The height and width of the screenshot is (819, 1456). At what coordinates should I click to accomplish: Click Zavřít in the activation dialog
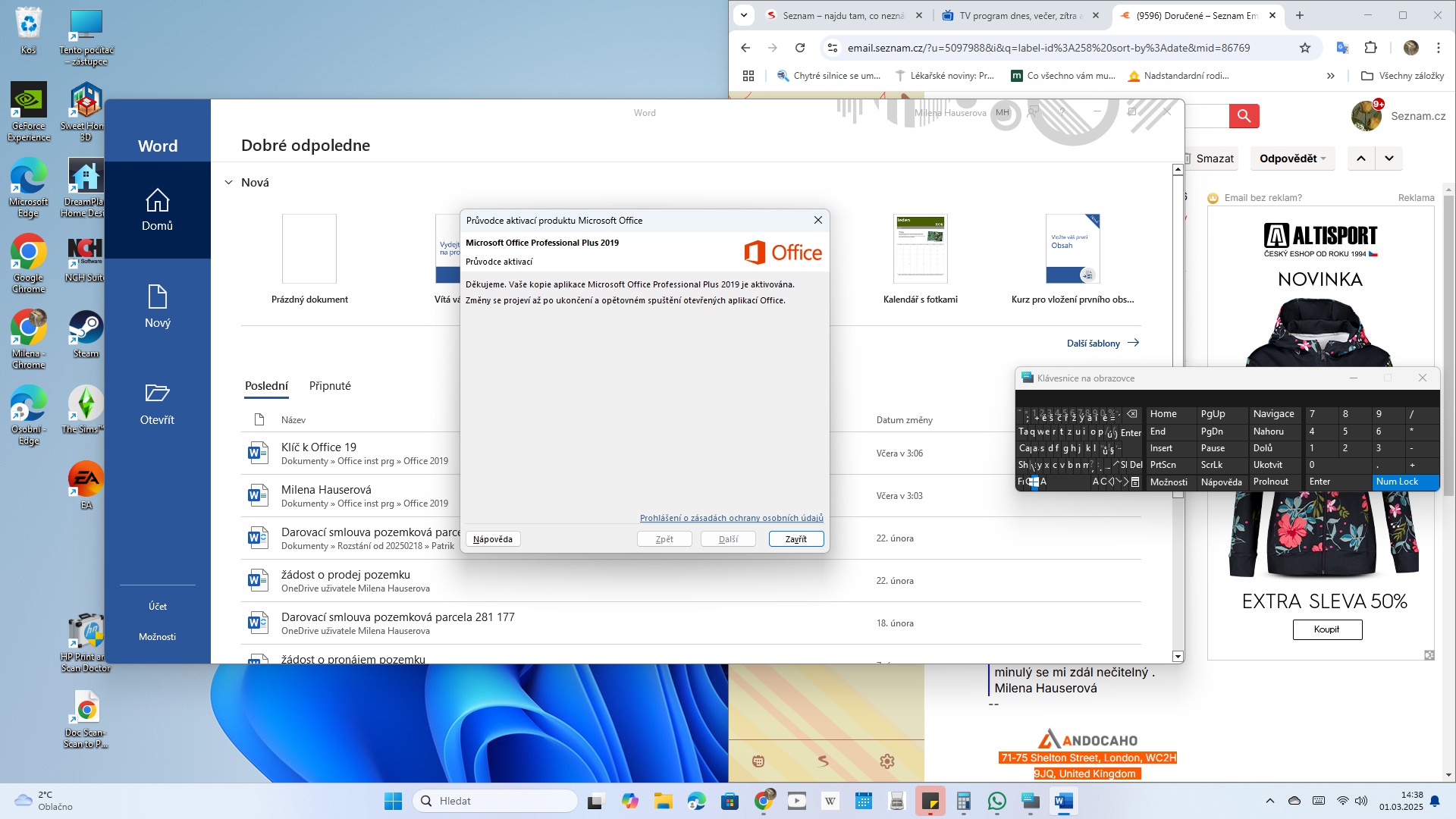point(796,539)
